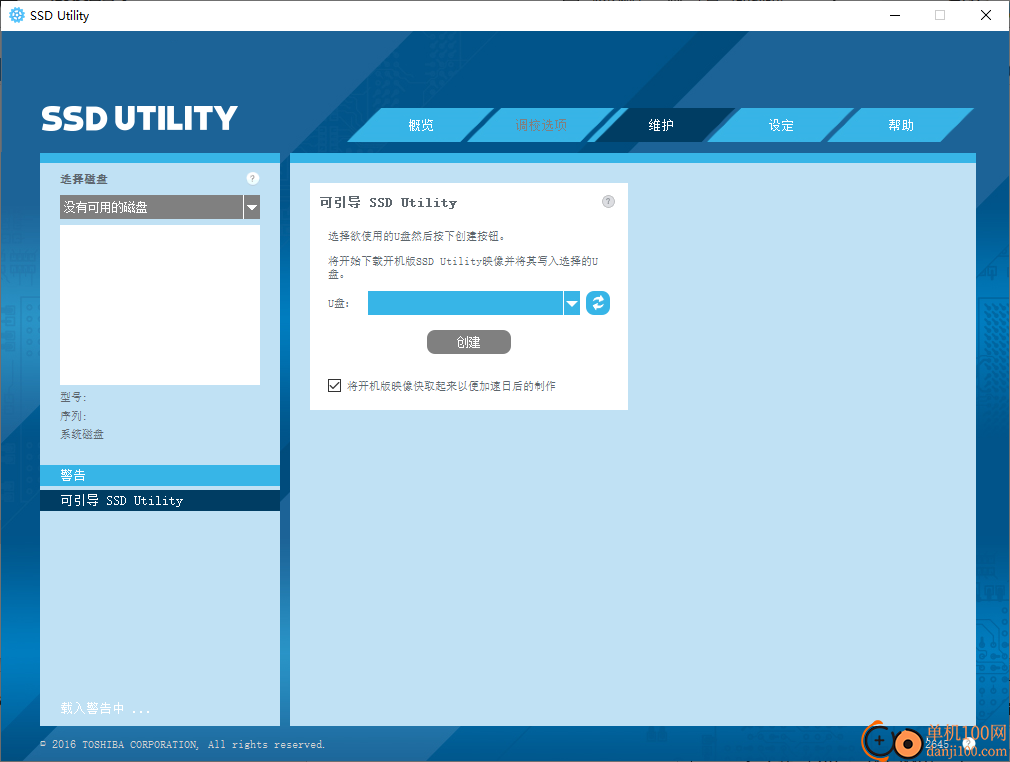Click the 创建 create button
1010x762 pixels.
[469, 342]
